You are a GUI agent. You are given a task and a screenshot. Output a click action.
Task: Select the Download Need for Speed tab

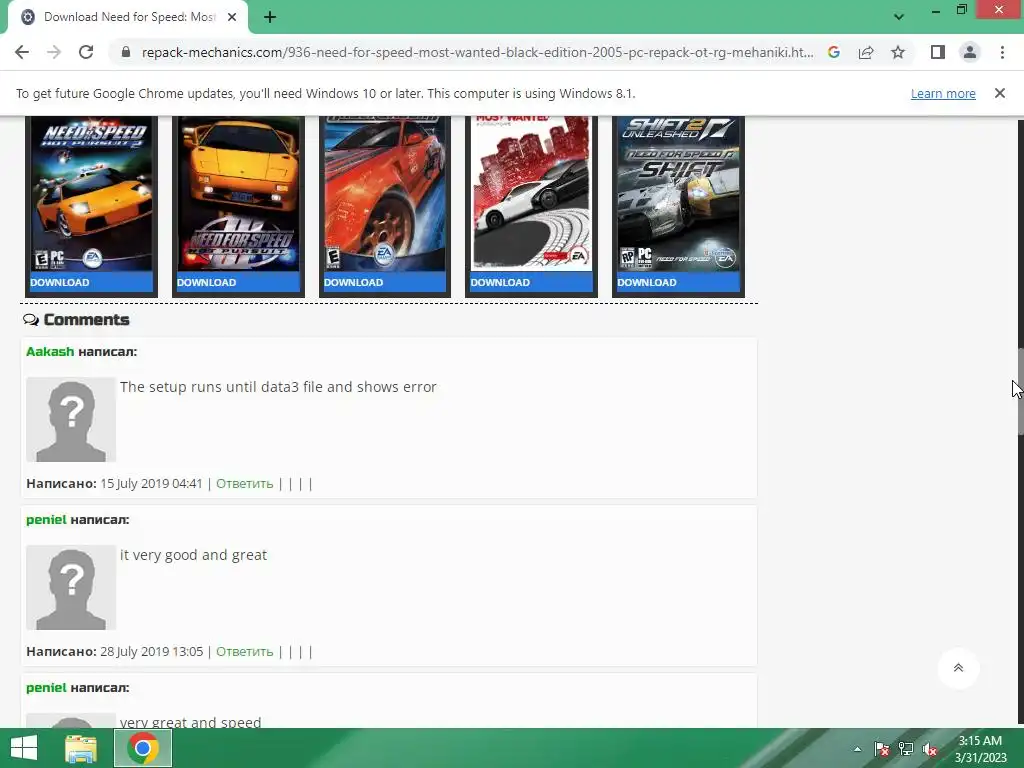128,17
